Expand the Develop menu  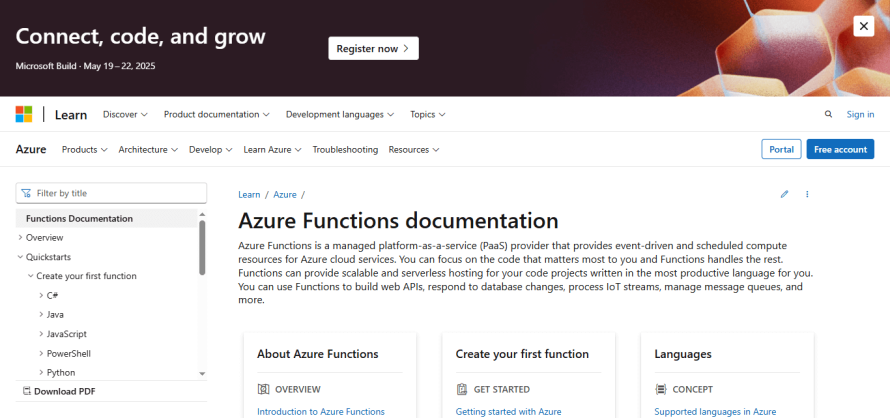coord(211,149)
